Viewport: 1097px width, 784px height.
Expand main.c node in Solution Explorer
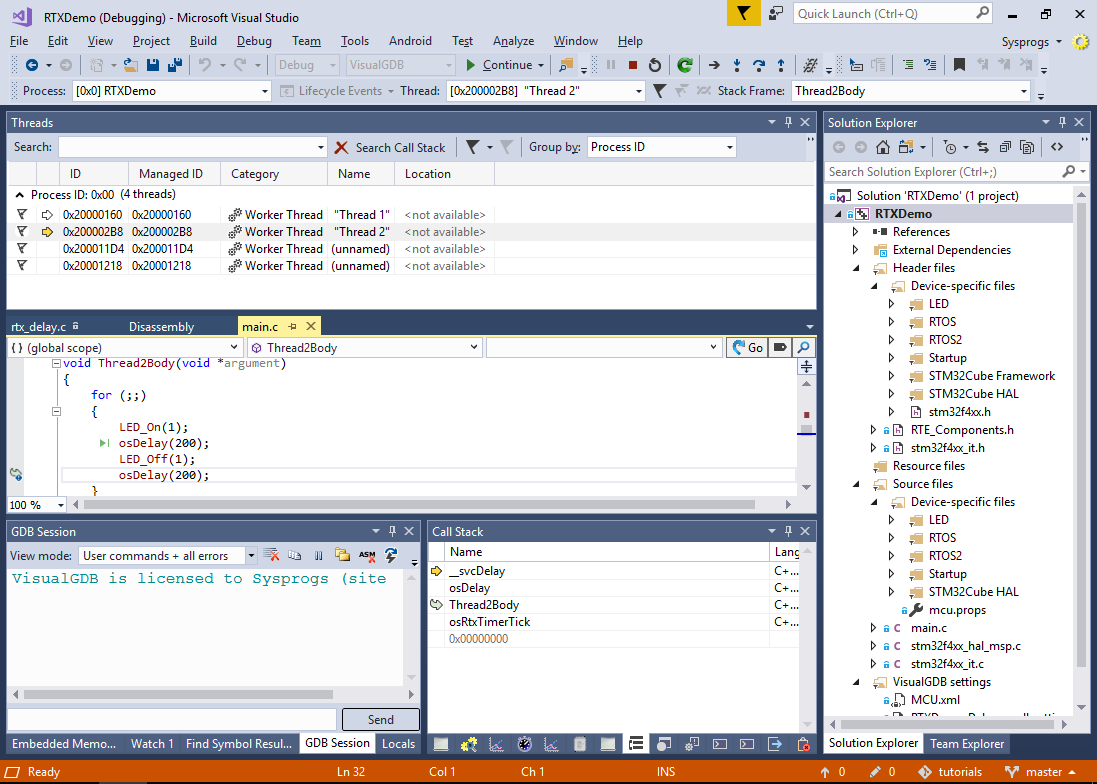(873, 627)
